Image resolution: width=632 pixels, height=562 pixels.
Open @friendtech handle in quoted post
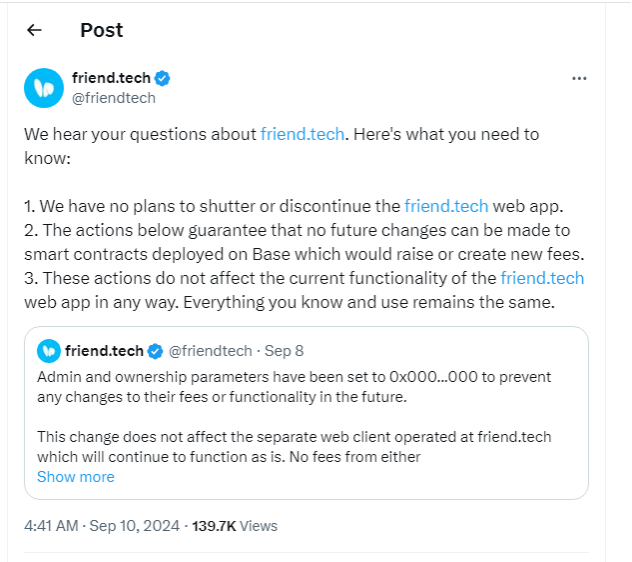click(207, 351)
